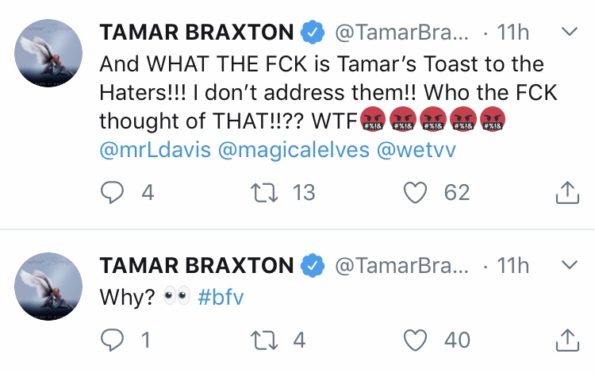
Task: Open the @wetvv mention
Action: (416, 150)
